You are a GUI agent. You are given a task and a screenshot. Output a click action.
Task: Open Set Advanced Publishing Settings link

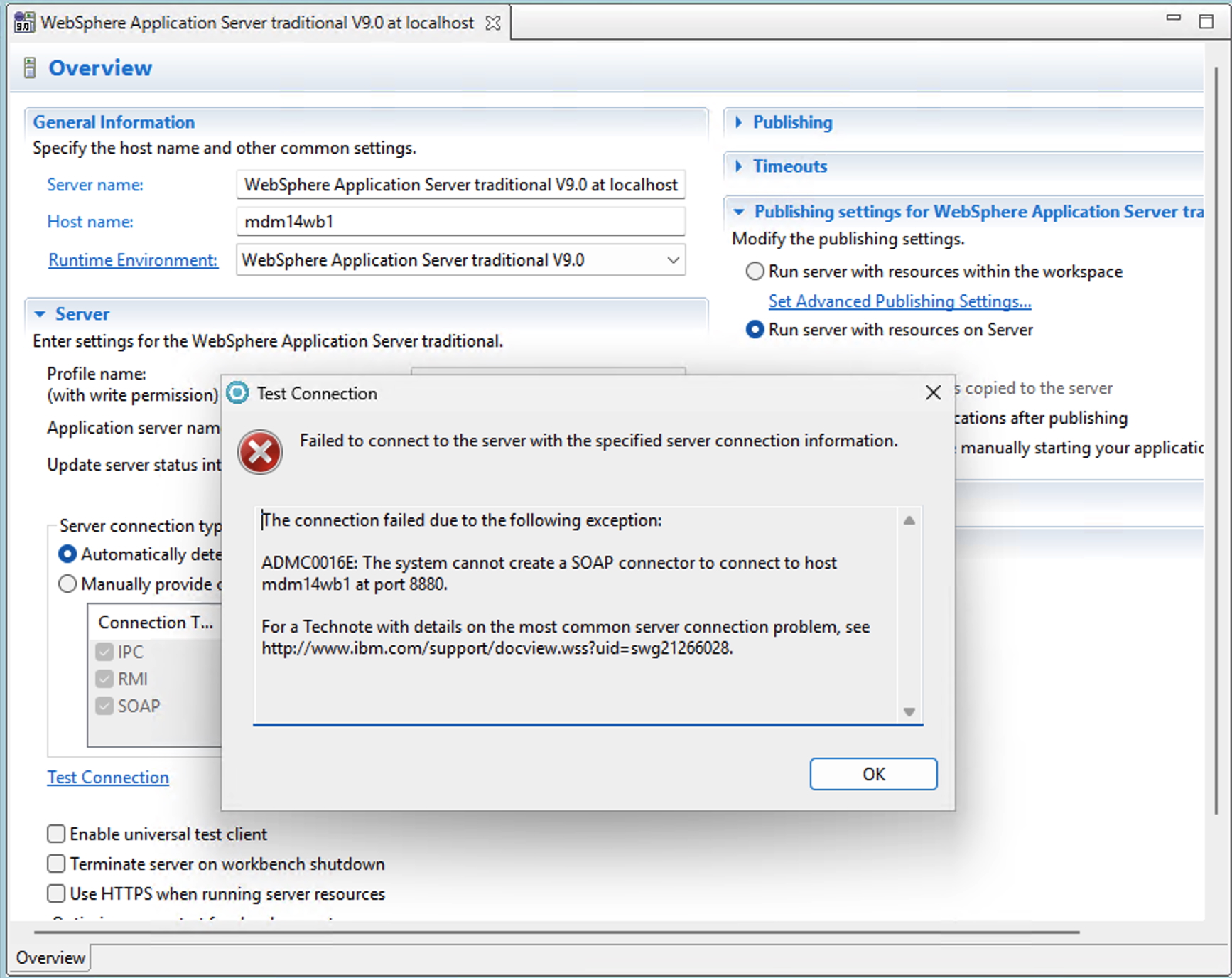click(899, 301)
